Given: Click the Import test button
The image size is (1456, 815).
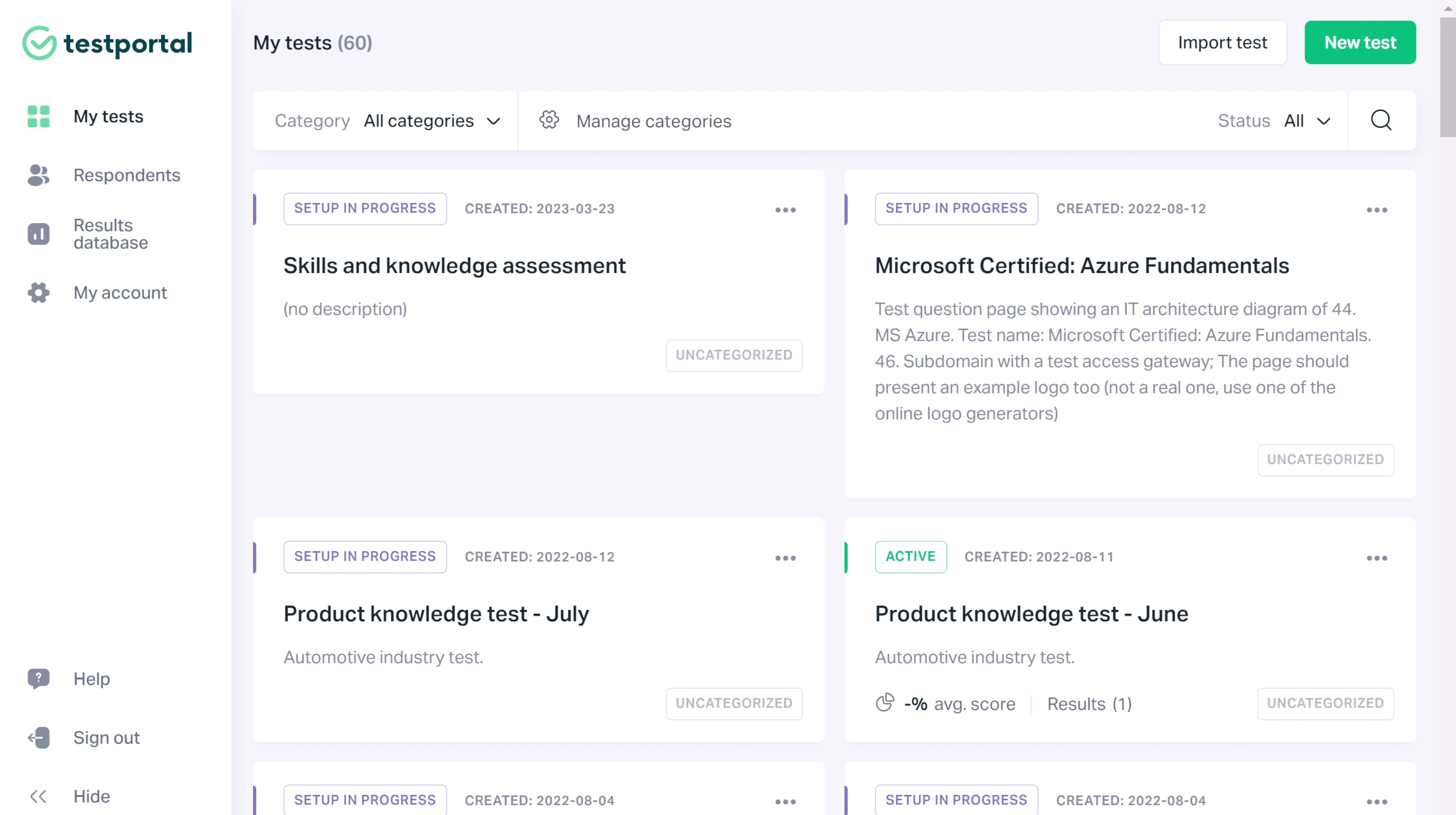Looking at the screenshot, I should 1222,42.
